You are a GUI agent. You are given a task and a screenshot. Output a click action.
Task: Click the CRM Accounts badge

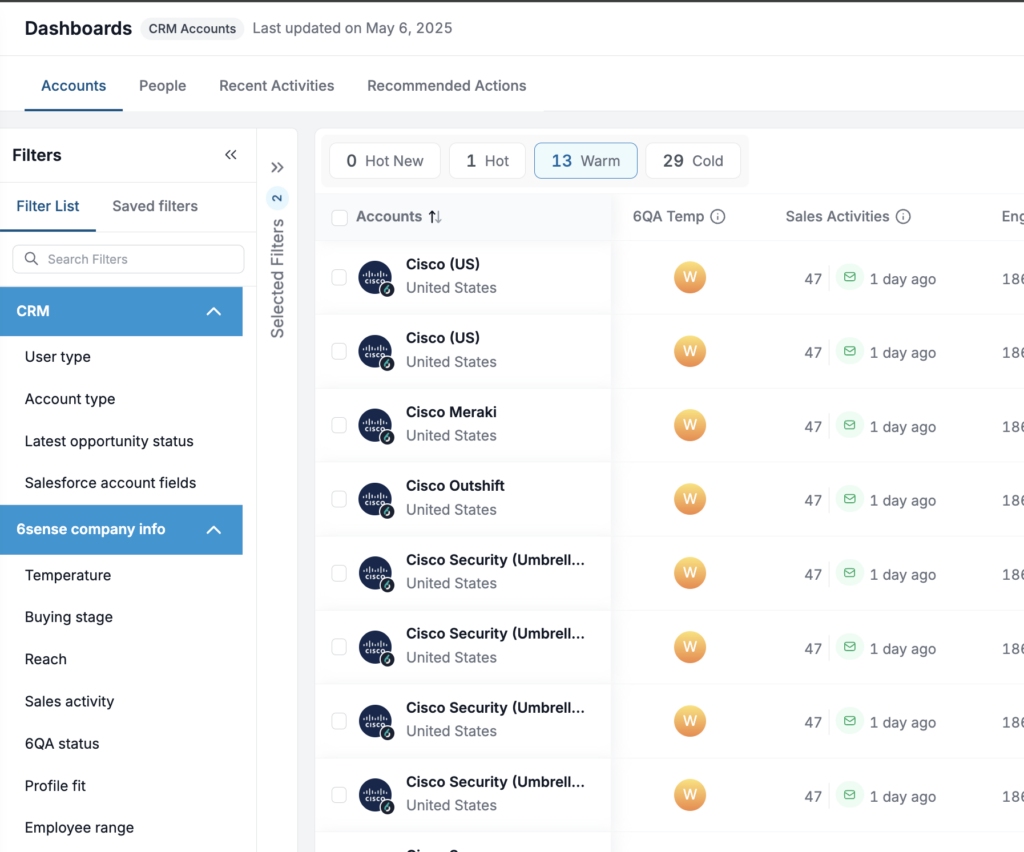coord(192,29)
